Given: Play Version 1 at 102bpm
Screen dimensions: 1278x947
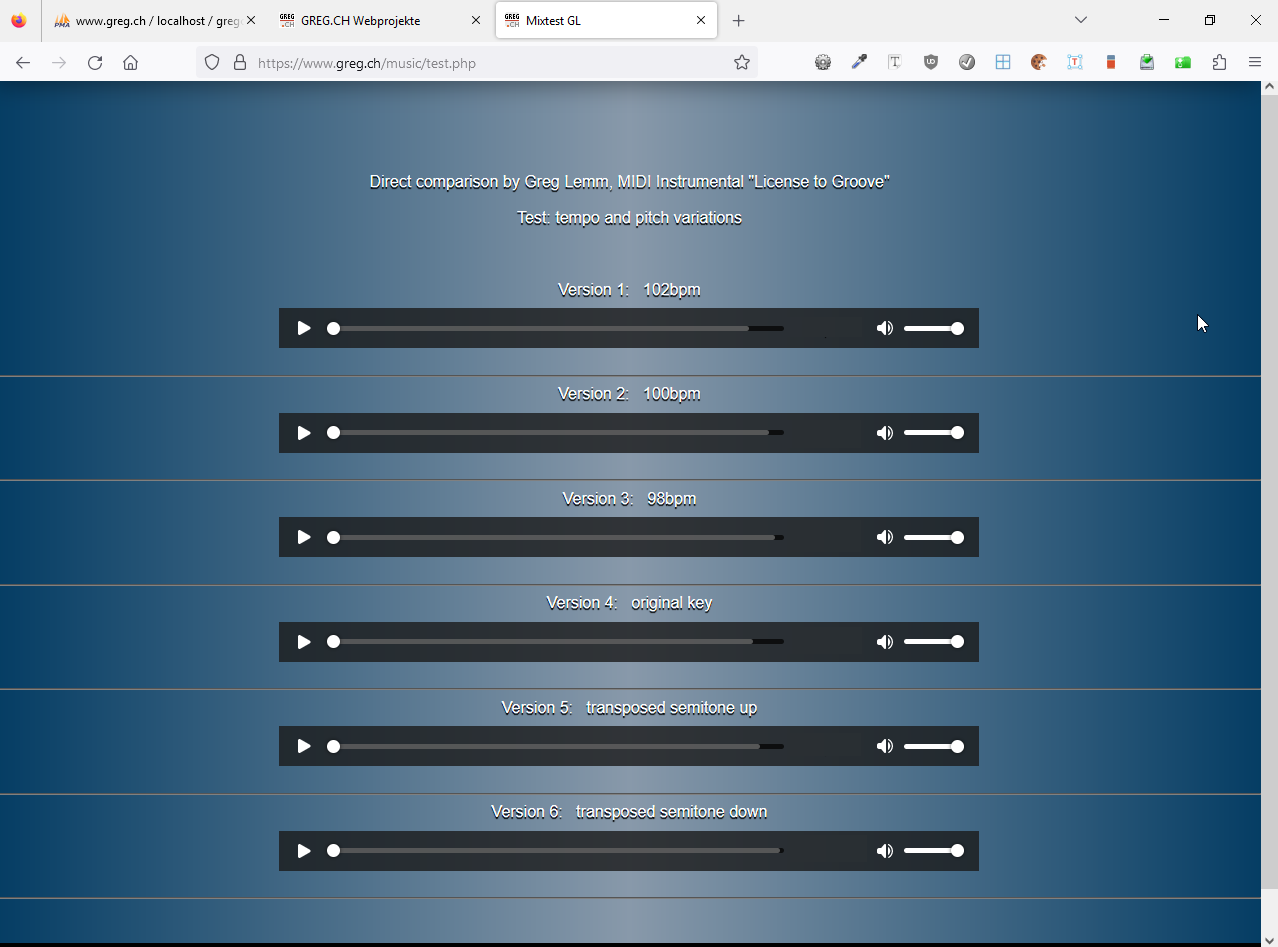Looking at the screenshot, I should [x=304, y=328].
